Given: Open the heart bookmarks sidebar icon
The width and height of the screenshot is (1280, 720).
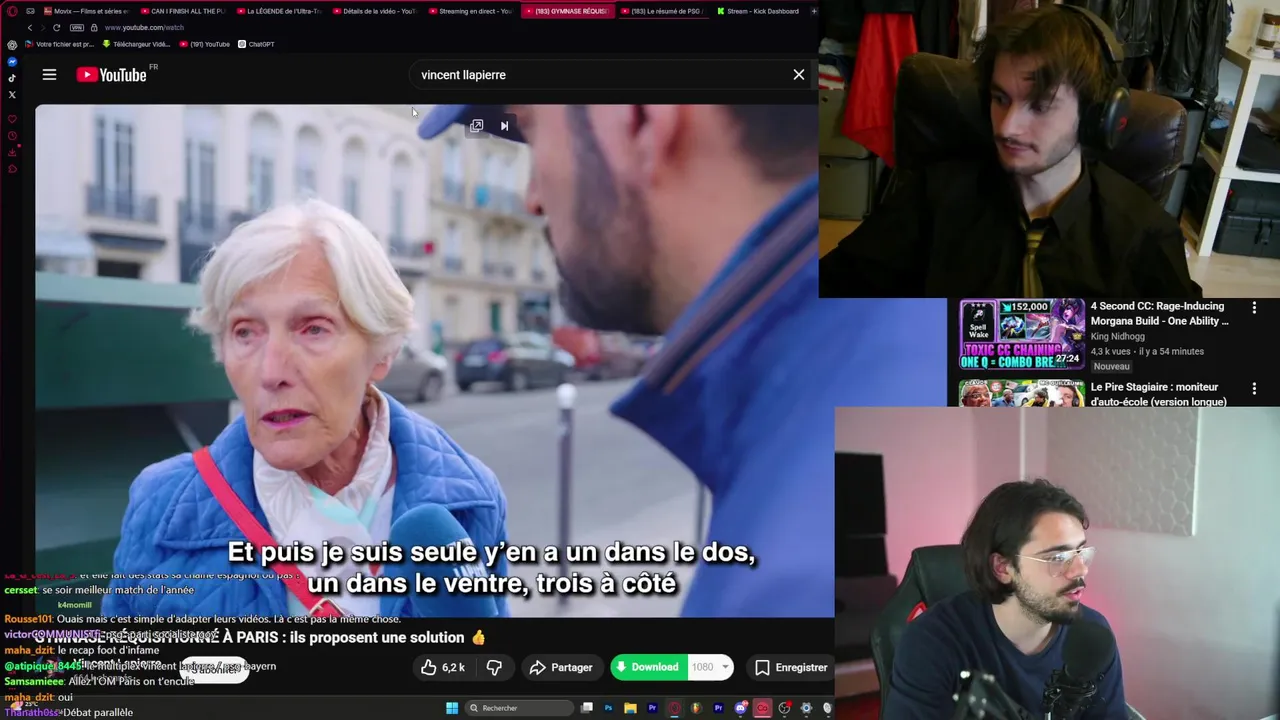Looking at the screenshot, I should (12, 119).
